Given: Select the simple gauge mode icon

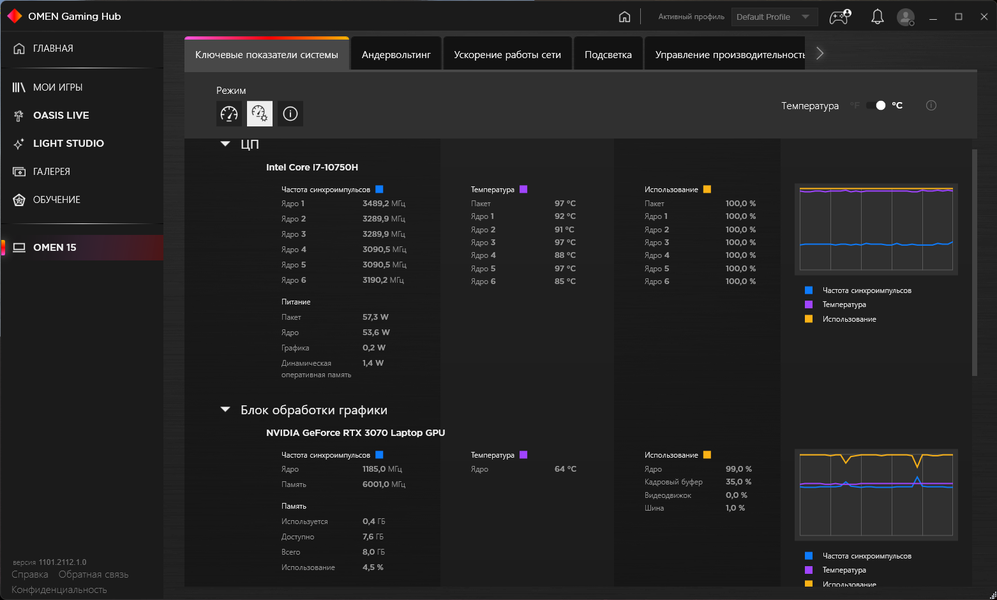Looking at the screenshot, I should tap(229, 114).
